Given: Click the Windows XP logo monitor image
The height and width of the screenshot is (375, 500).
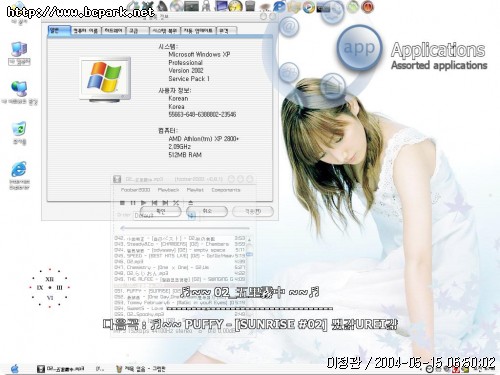Looking at the screenshot, I should [x=105, y=79].
